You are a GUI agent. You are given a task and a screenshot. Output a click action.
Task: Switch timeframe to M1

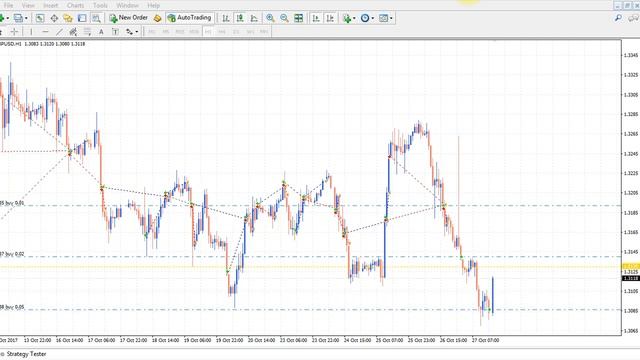pyautogui.click(x=152, y=31)
